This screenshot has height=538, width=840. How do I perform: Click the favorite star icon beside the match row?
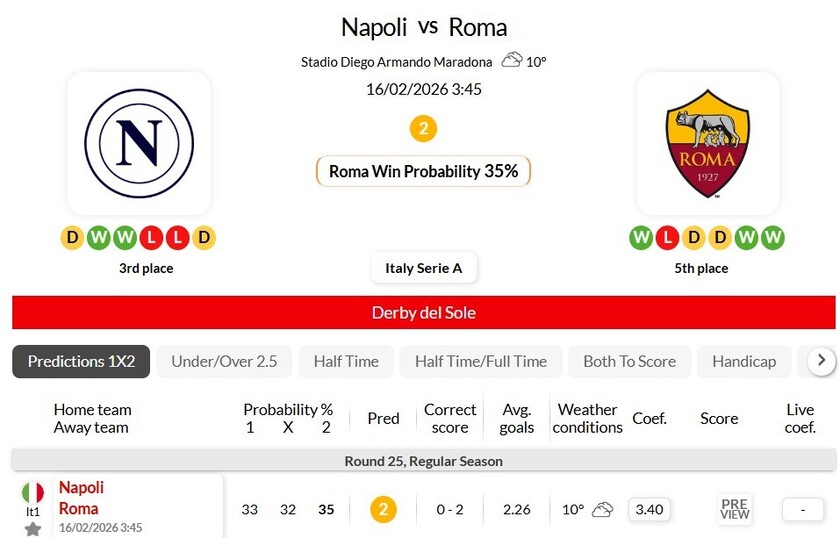pyautogui.click(x=33, y=529)
